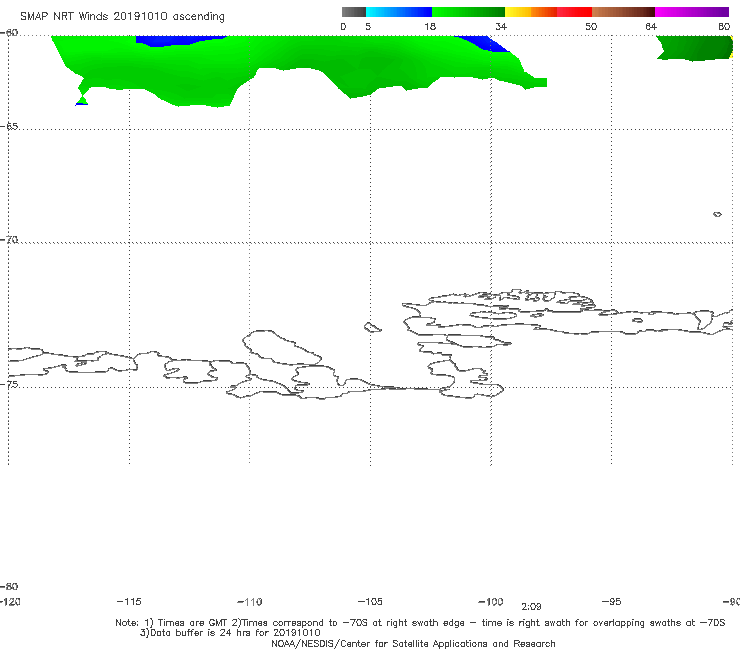Pick the brown 50–64 color bar segment
Image resolution: width=740 pixels, height=650 pixels.
click(623, 12)
